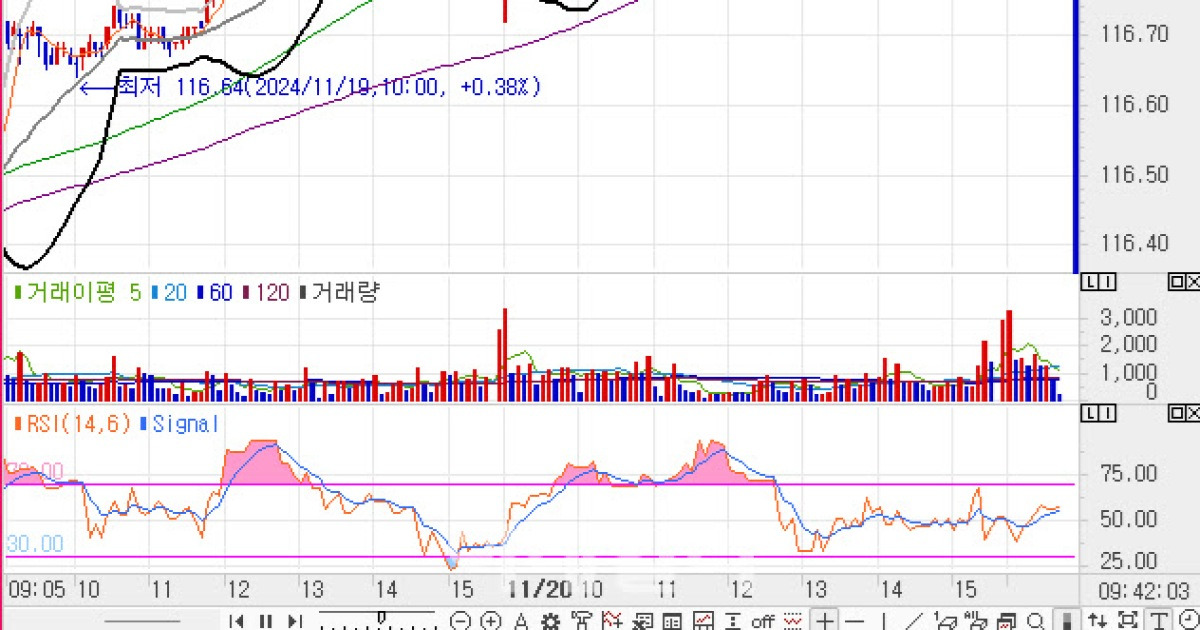This screenshot has height=630, width=1200.
Task: Open the chart tools hammer icon
Action: [580, 620]
